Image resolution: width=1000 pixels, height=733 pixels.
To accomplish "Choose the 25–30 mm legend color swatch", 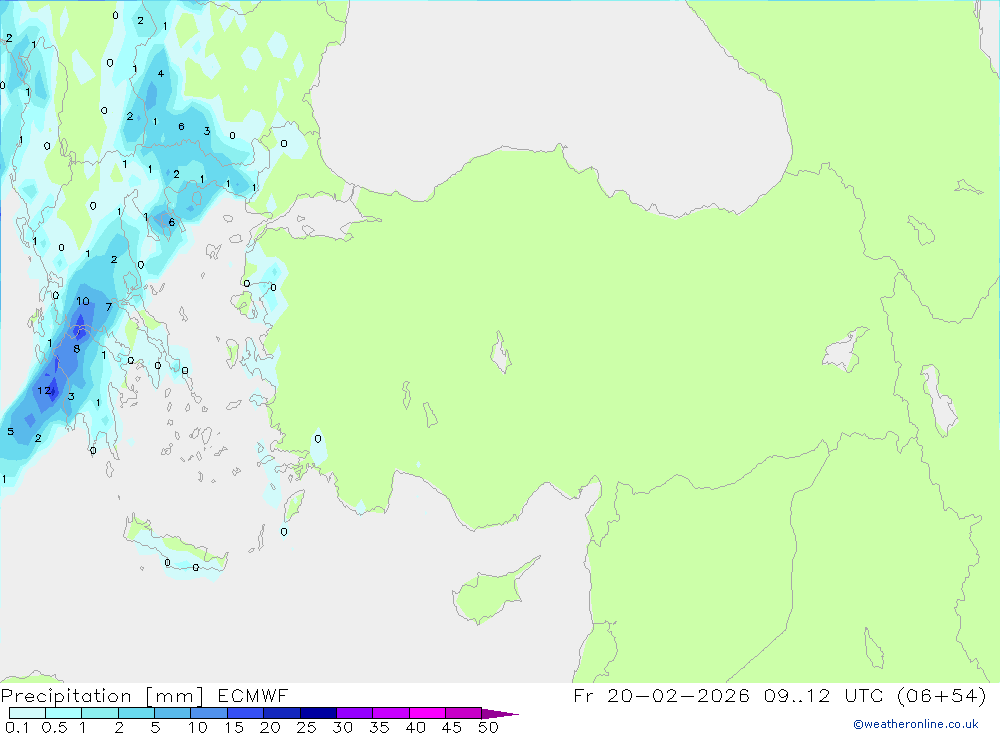I will (x=318, y=713).
